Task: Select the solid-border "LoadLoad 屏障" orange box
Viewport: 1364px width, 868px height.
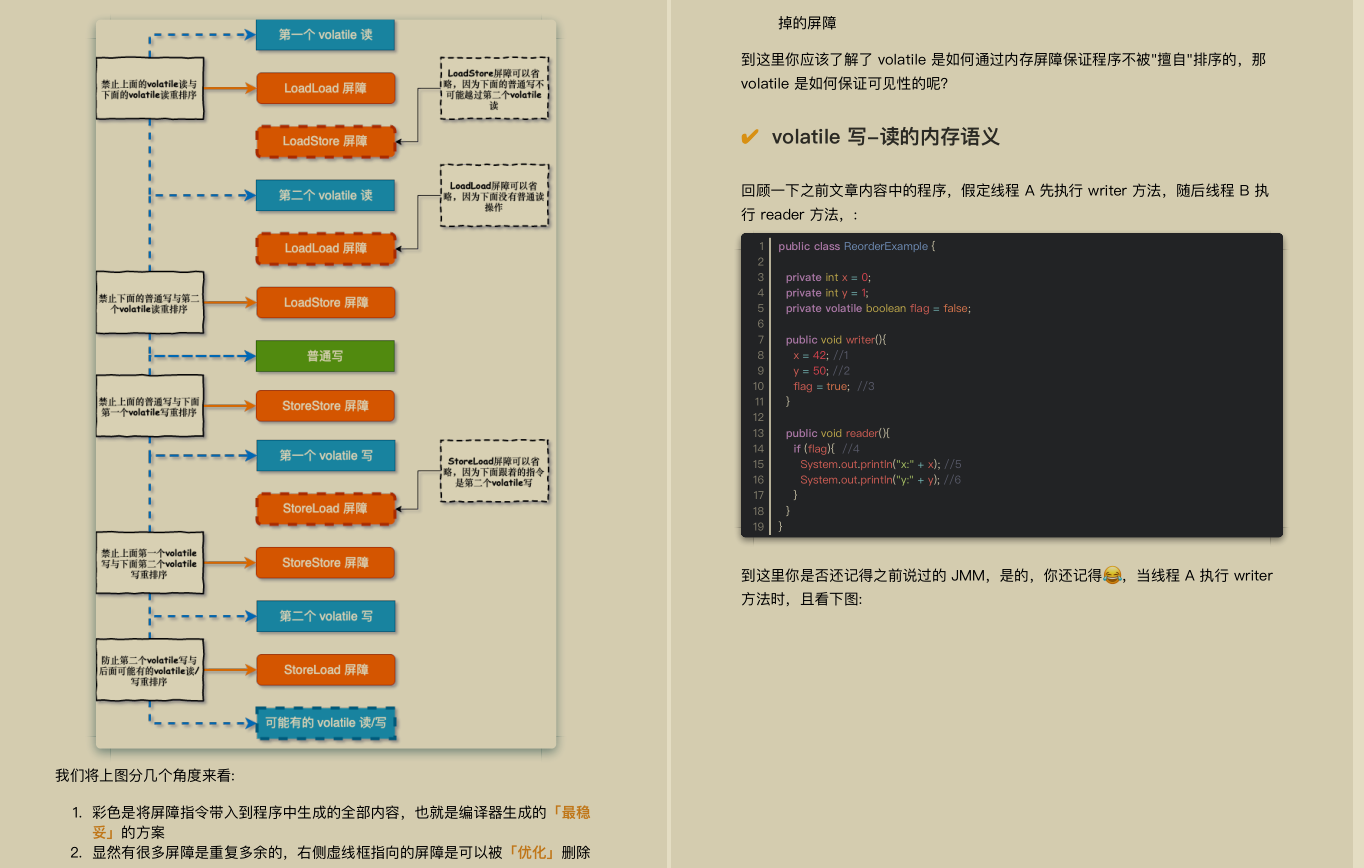Action: 326,88
